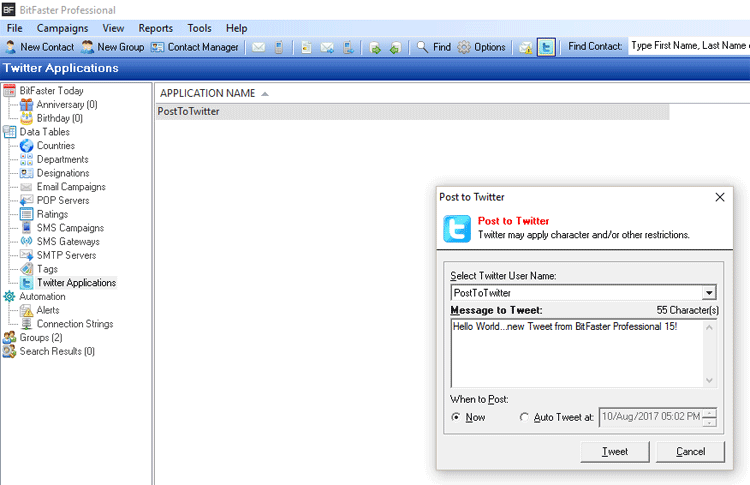Screen dimensions: 750x485
Task: Select the Auto Tweet at radio button
Action: (x=524, y=417)
